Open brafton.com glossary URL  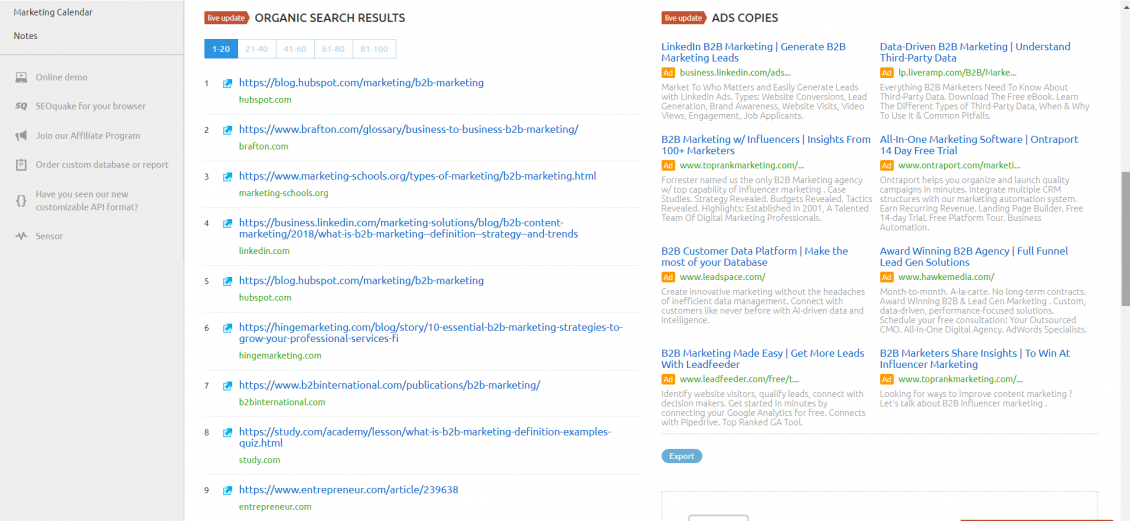[x=409, y=130]
